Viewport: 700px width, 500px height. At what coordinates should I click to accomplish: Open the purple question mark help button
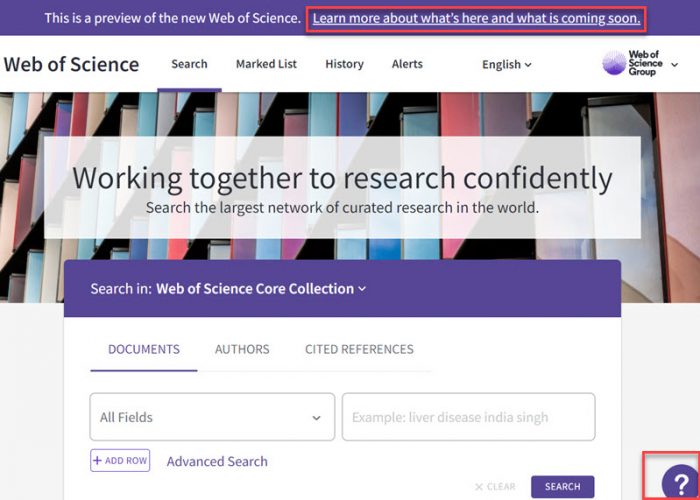(x=680, y=482)
